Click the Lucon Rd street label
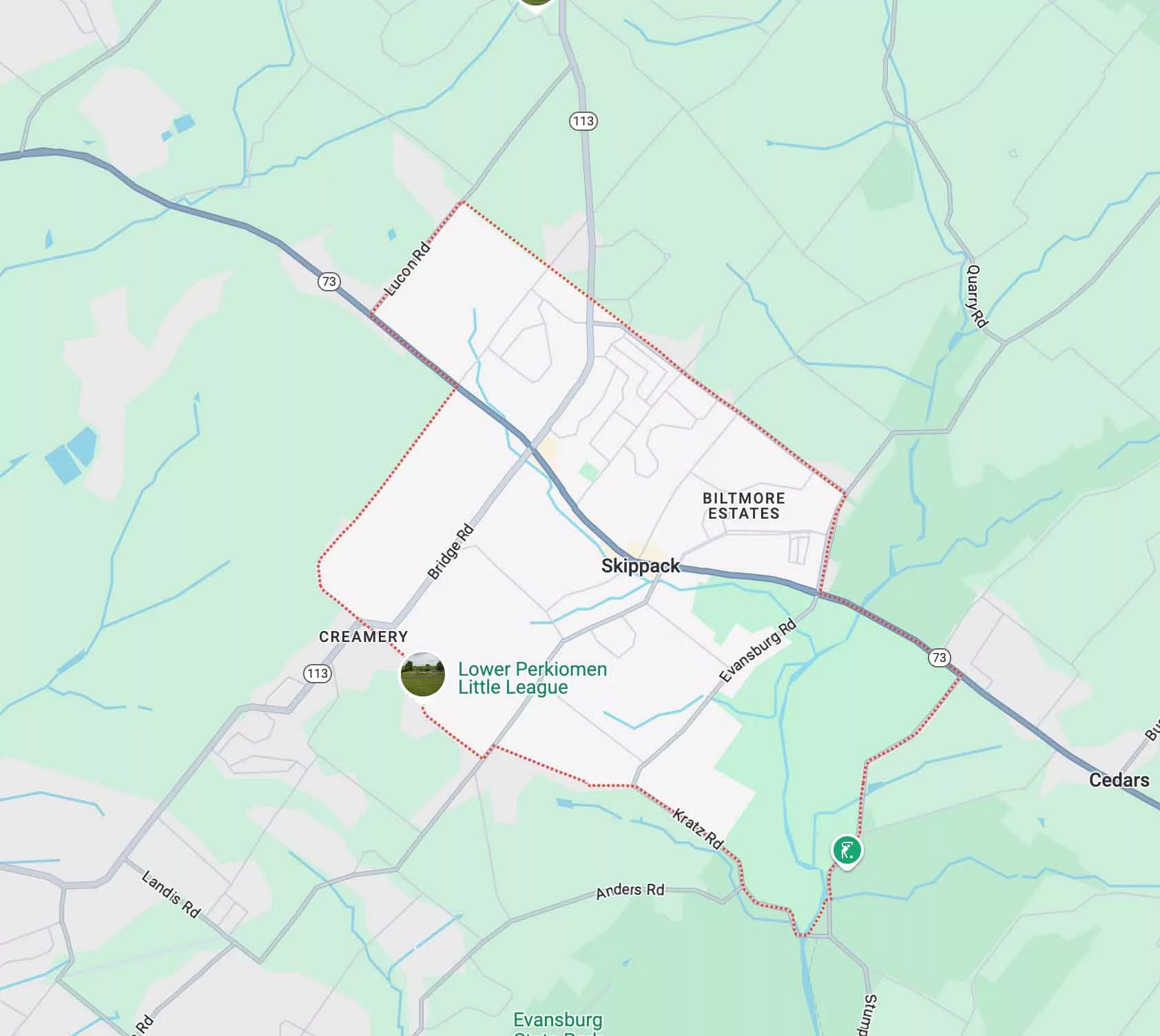Screen dimensions: 1160x1036 406,269
